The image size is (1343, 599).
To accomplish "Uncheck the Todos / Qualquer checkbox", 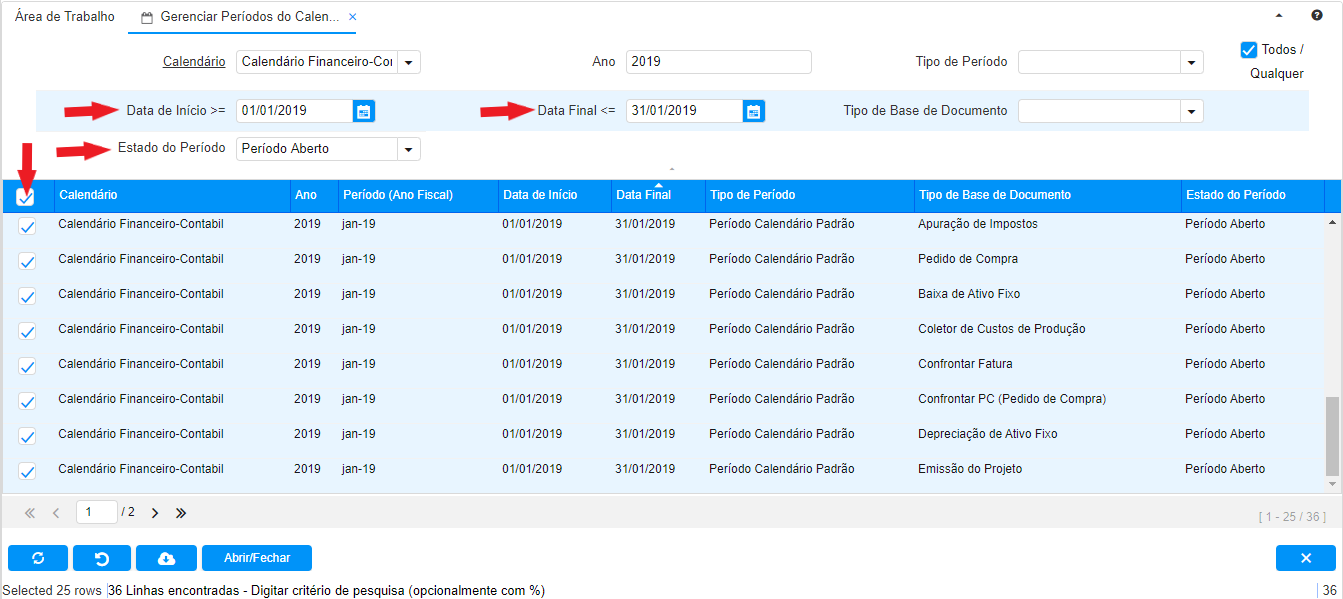I will (1248, 50).
